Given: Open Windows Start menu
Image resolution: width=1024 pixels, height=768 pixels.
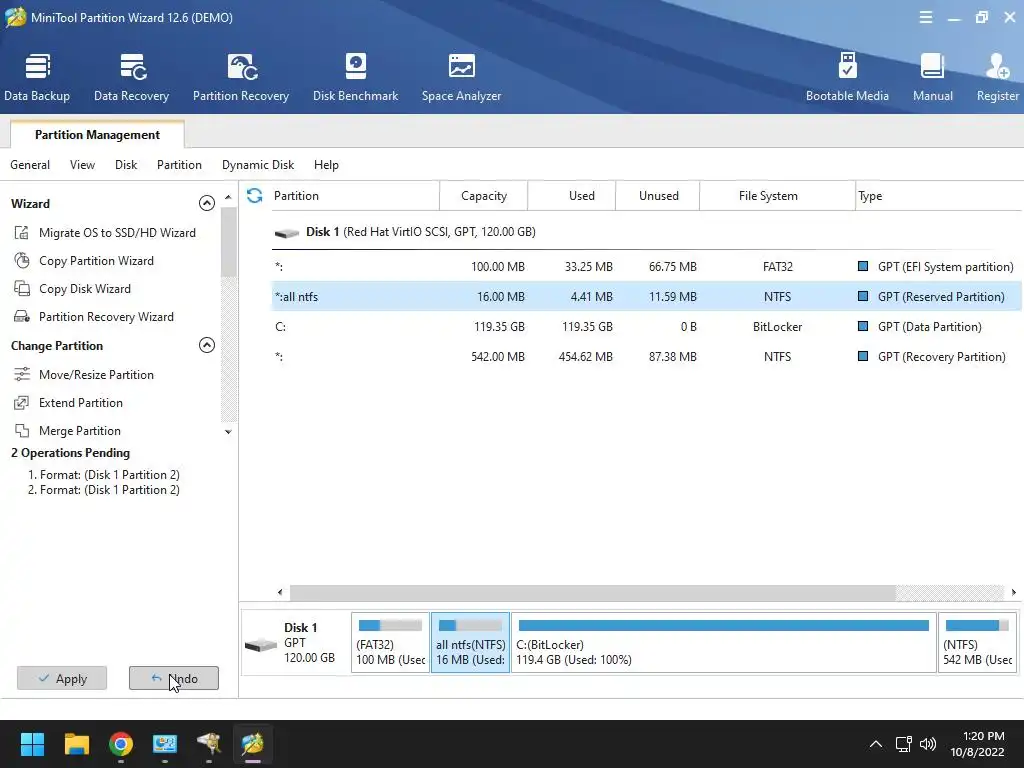Looking at the screenshot, I should pos(32,744).
